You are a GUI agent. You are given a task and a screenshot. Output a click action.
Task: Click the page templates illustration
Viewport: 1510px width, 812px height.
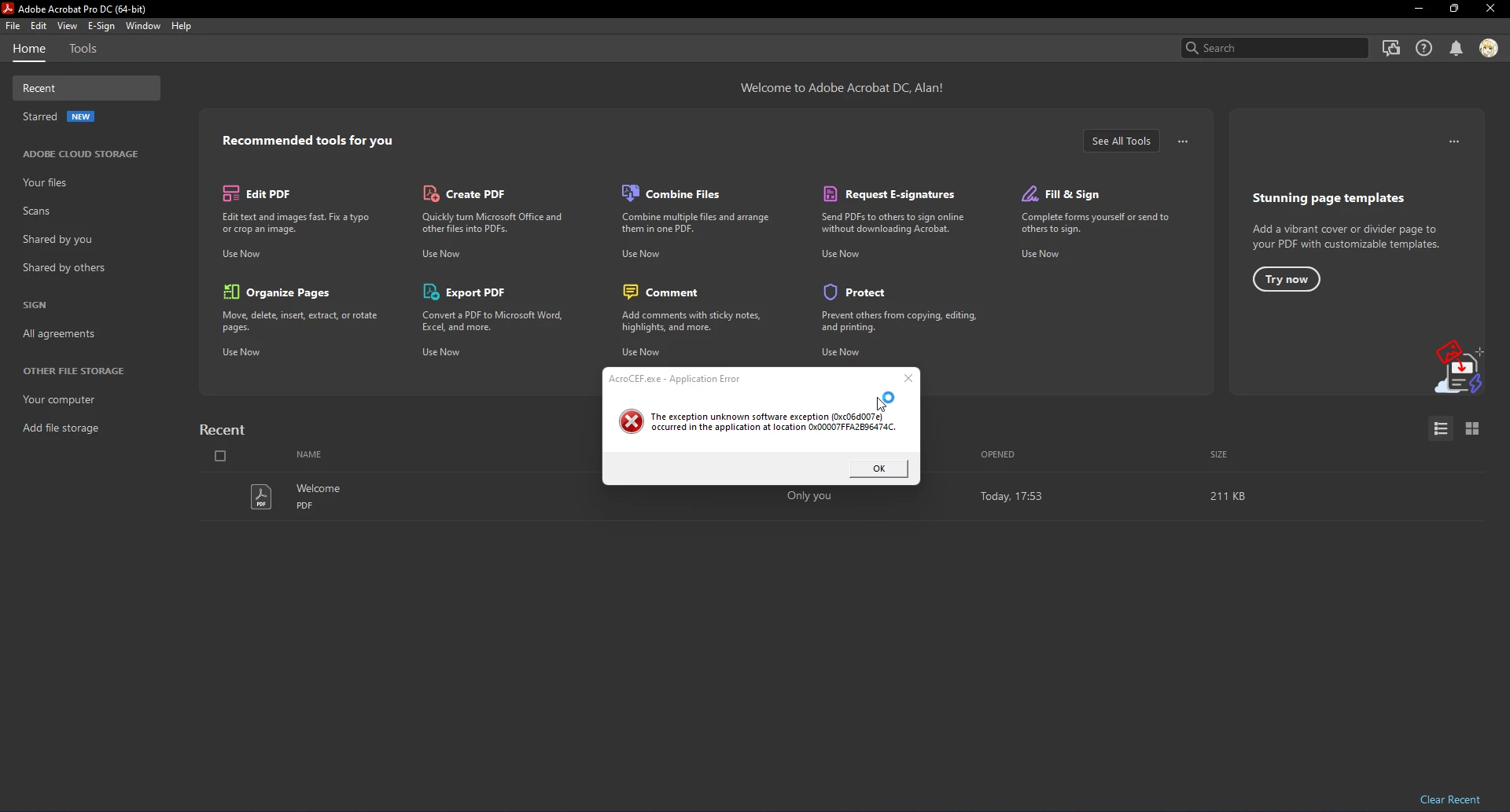tap(1459, 367)
